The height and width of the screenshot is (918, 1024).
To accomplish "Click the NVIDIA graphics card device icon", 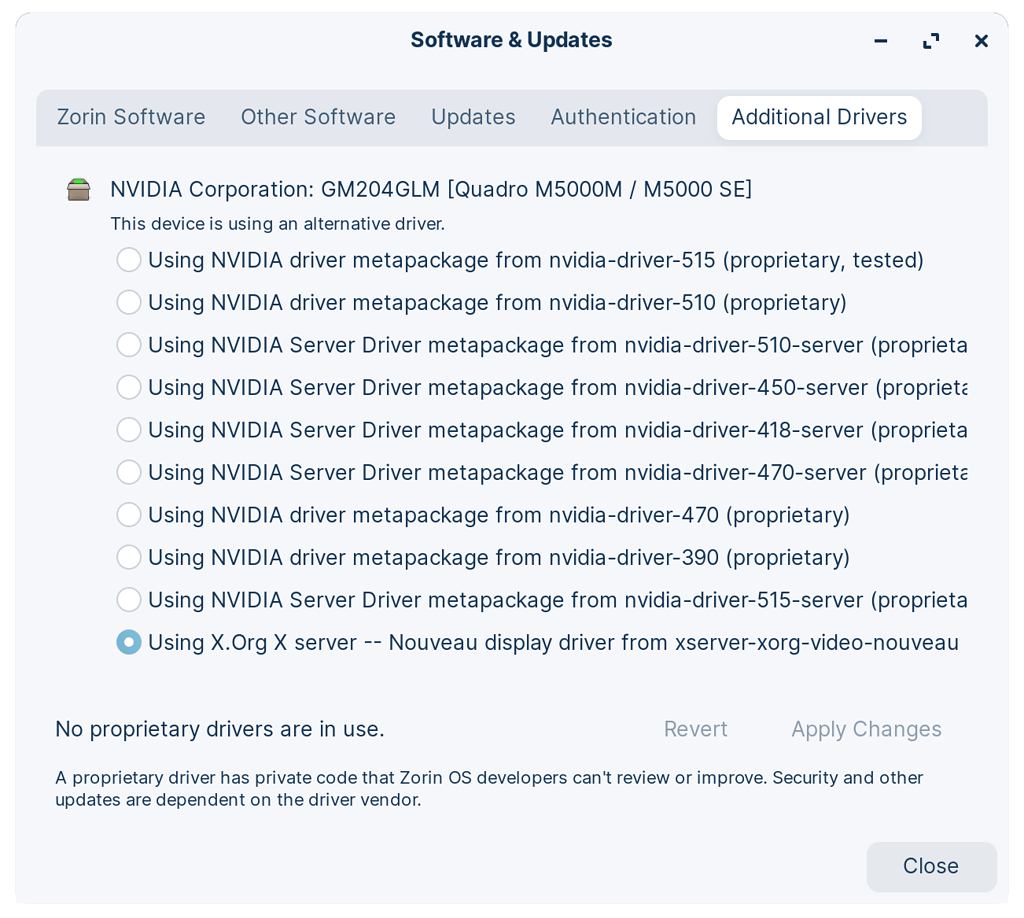I will (x=79, y=189).
